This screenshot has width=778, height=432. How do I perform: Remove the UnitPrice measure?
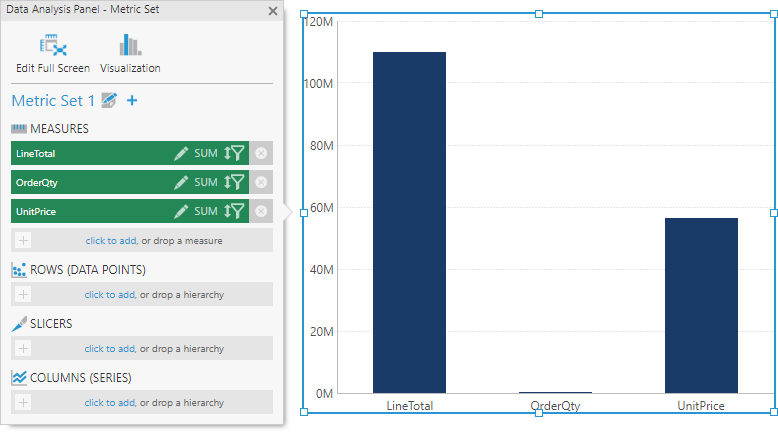click(x=261, y=211)
